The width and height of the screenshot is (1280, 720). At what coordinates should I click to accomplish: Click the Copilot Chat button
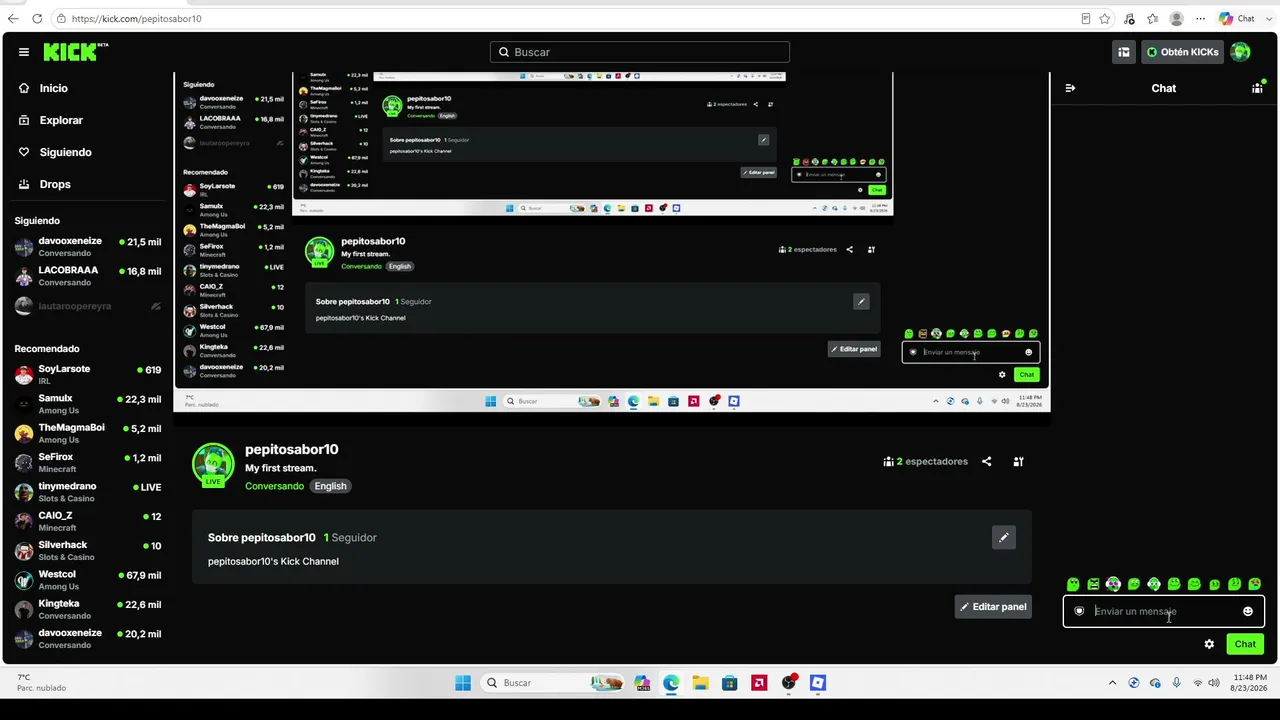pyautogui.click(x=1236, y=18)
